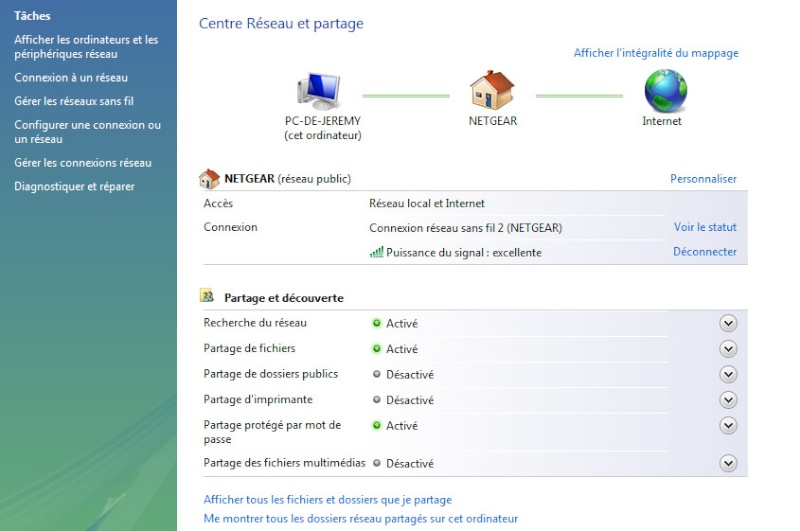The image size is (800, 531).
Task: Open Afficher les ordinateurs et les périphériques réseau
Action: click(86, 47)
